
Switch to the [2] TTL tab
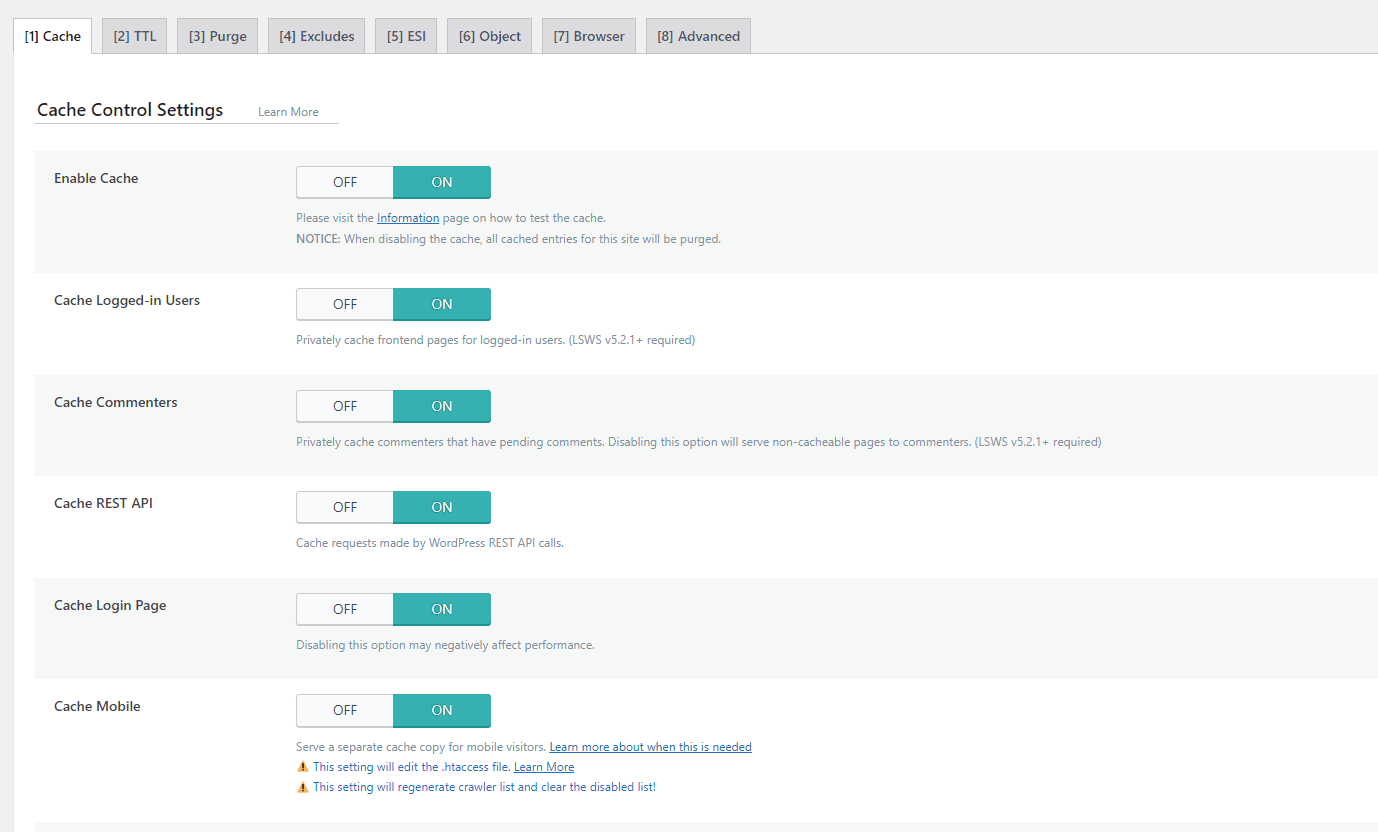(133, 35)
